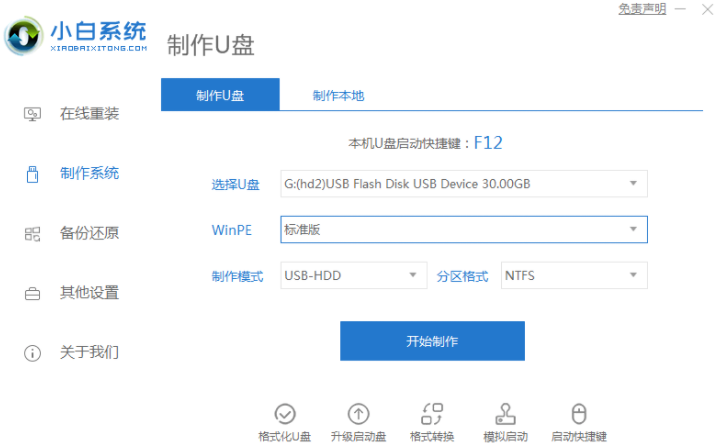717x443 pixels.
Task: Click the 格式化U盘 checkmark icon
Action: click(285, 414)
